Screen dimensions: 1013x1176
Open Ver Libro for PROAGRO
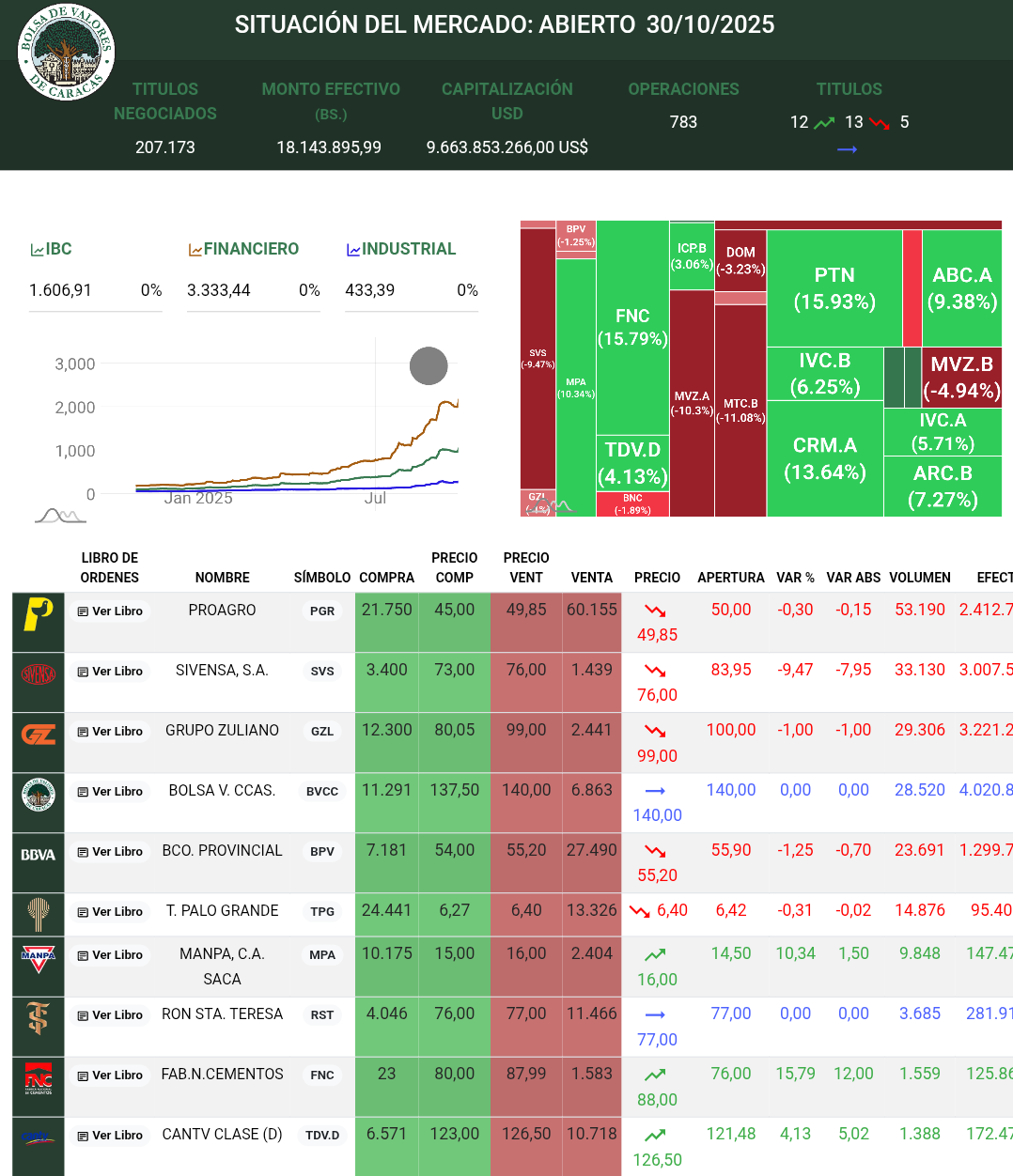tap(110, 611)
